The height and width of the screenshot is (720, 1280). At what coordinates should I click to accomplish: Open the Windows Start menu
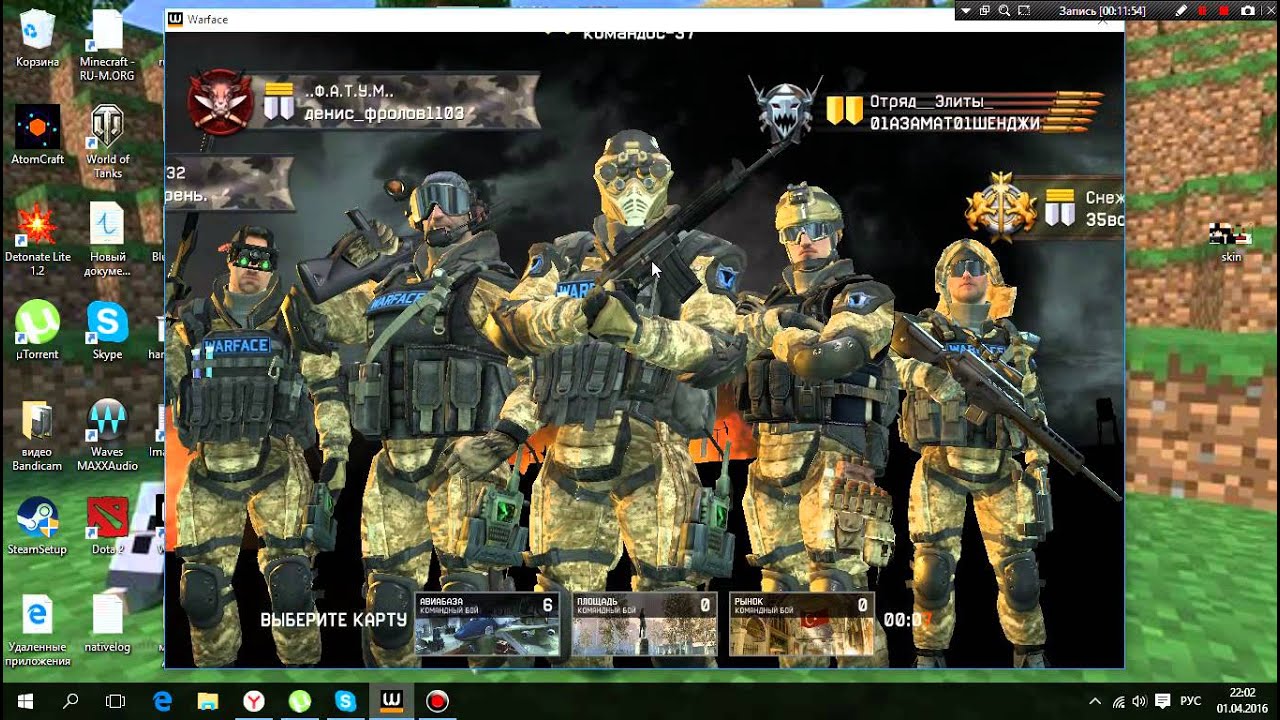tap(24, 701)
